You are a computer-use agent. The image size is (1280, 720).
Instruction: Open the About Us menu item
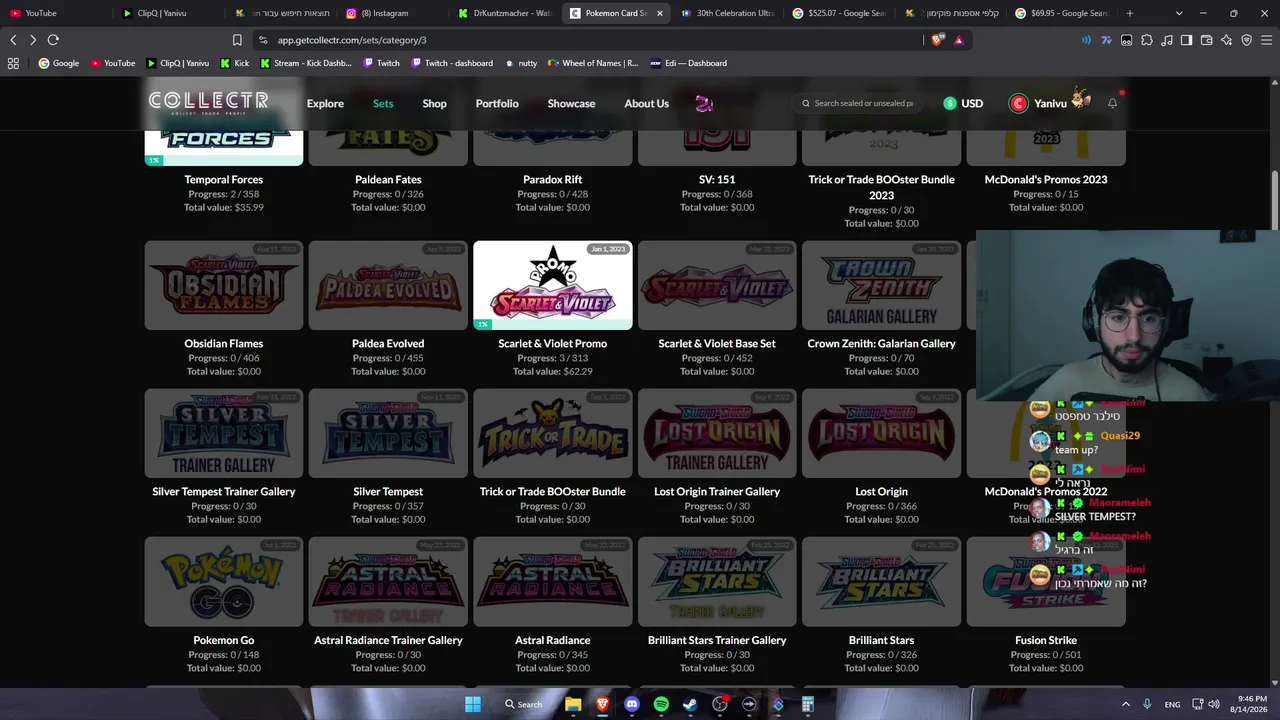(x=646, y=104)
